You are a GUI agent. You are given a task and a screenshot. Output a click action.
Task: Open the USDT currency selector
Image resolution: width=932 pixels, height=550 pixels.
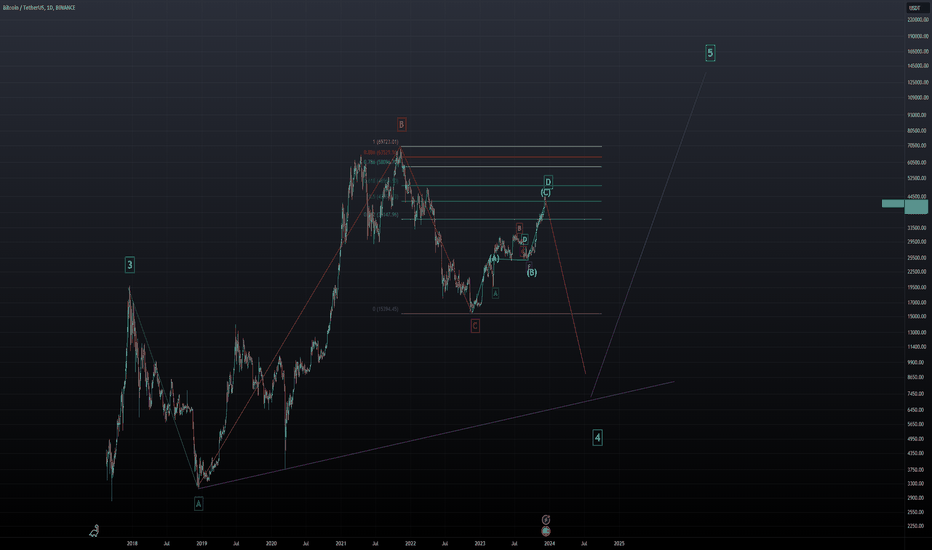pyautogui.click(x=915, y=8)
